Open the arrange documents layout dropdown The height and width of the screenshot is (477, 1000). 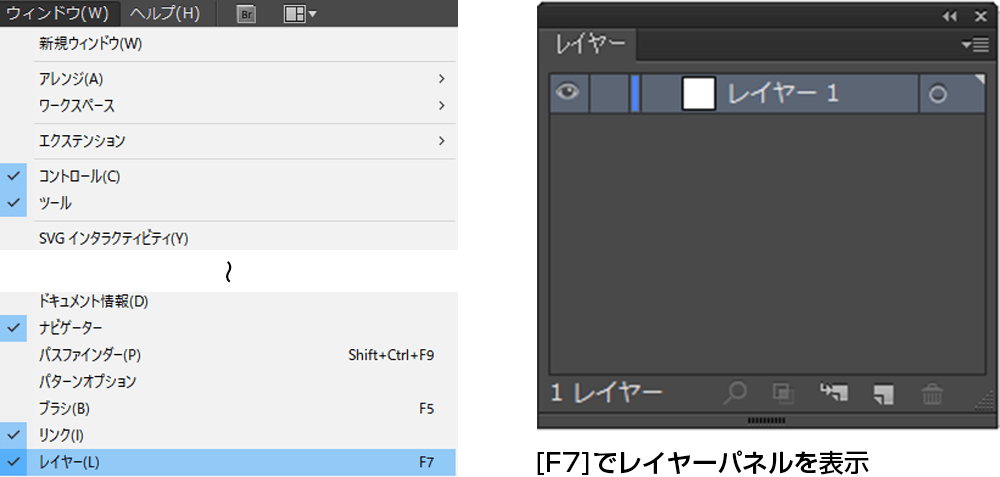pos(300,14)
